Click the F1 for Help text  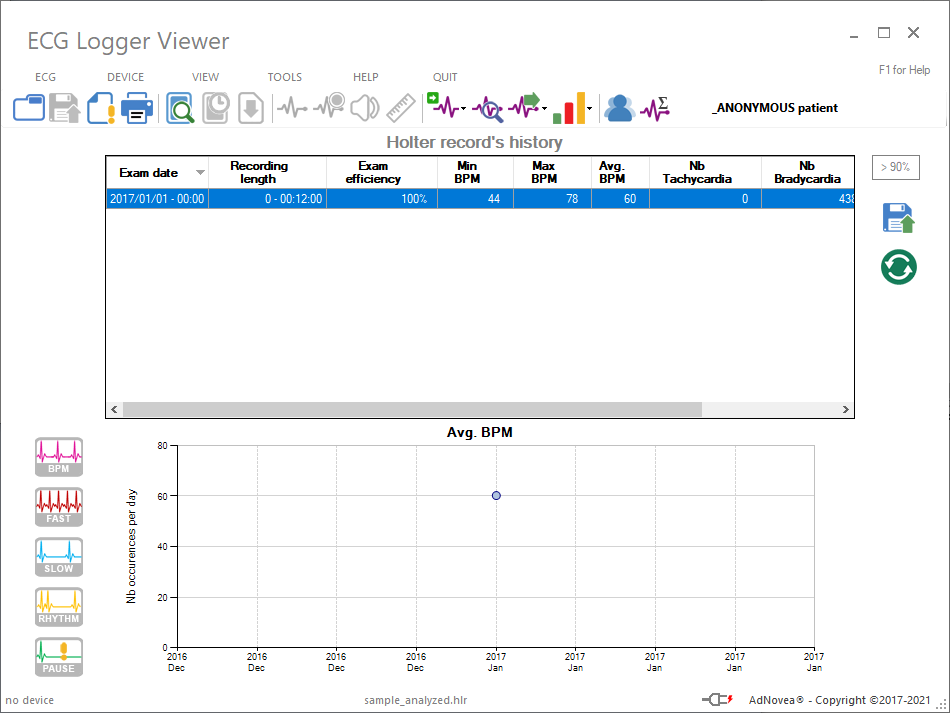pyautogui.click(x=904, y=70)
